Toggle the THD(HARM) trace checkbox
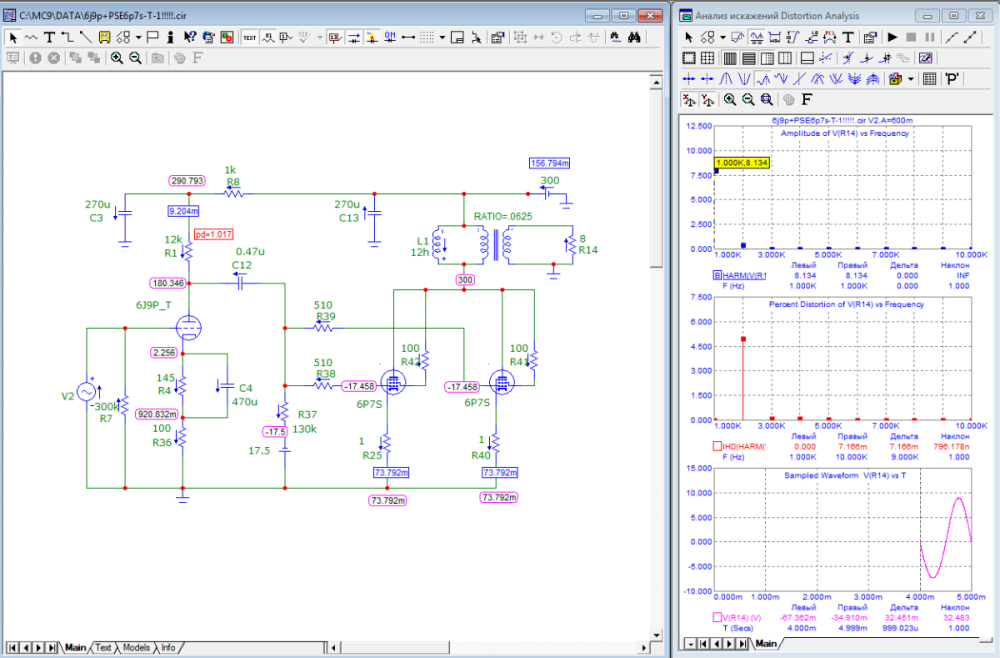The width and height of the screenshot is (1000, 658). pos(717,446)
